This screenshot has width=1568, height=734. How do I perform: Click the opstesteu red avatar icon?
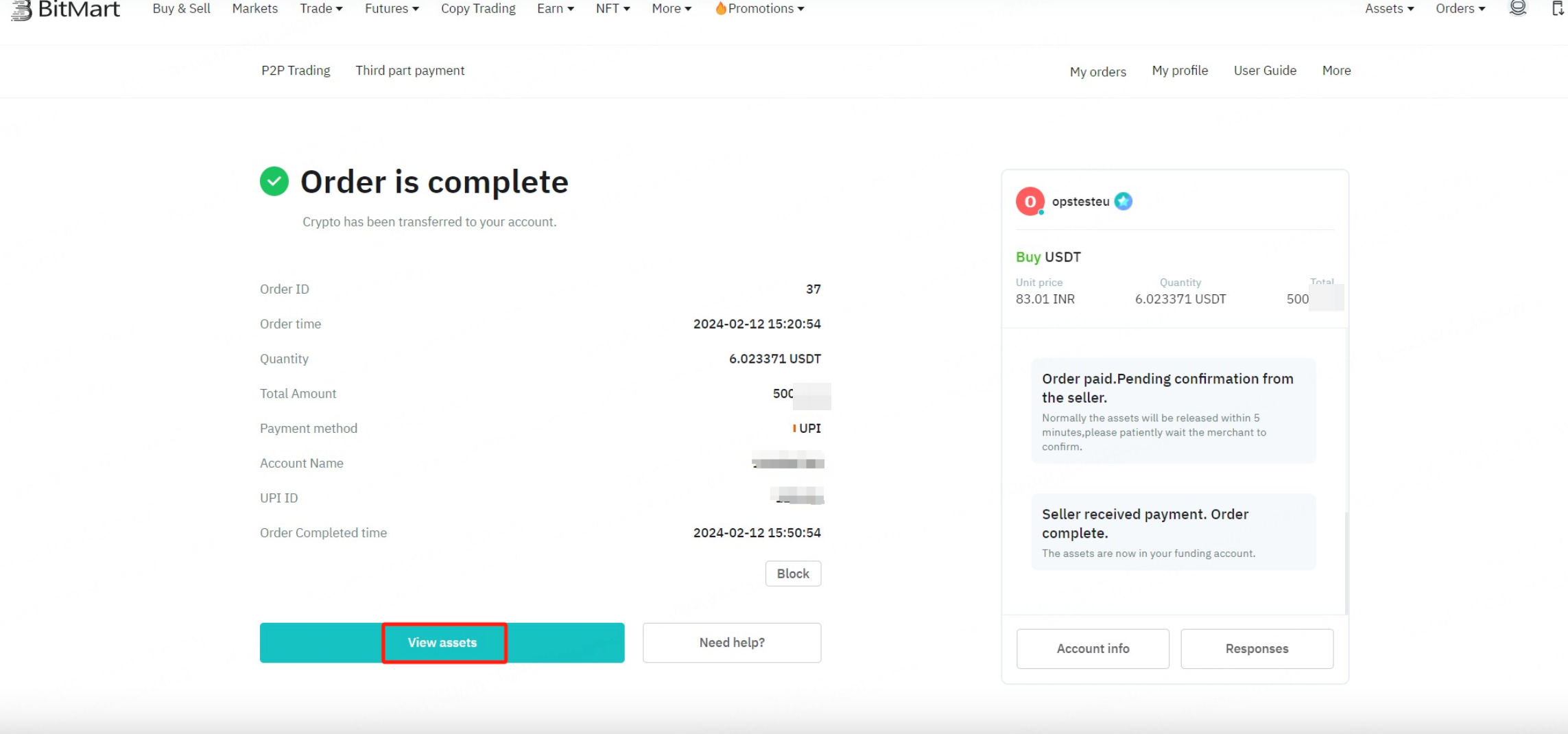1030,202
